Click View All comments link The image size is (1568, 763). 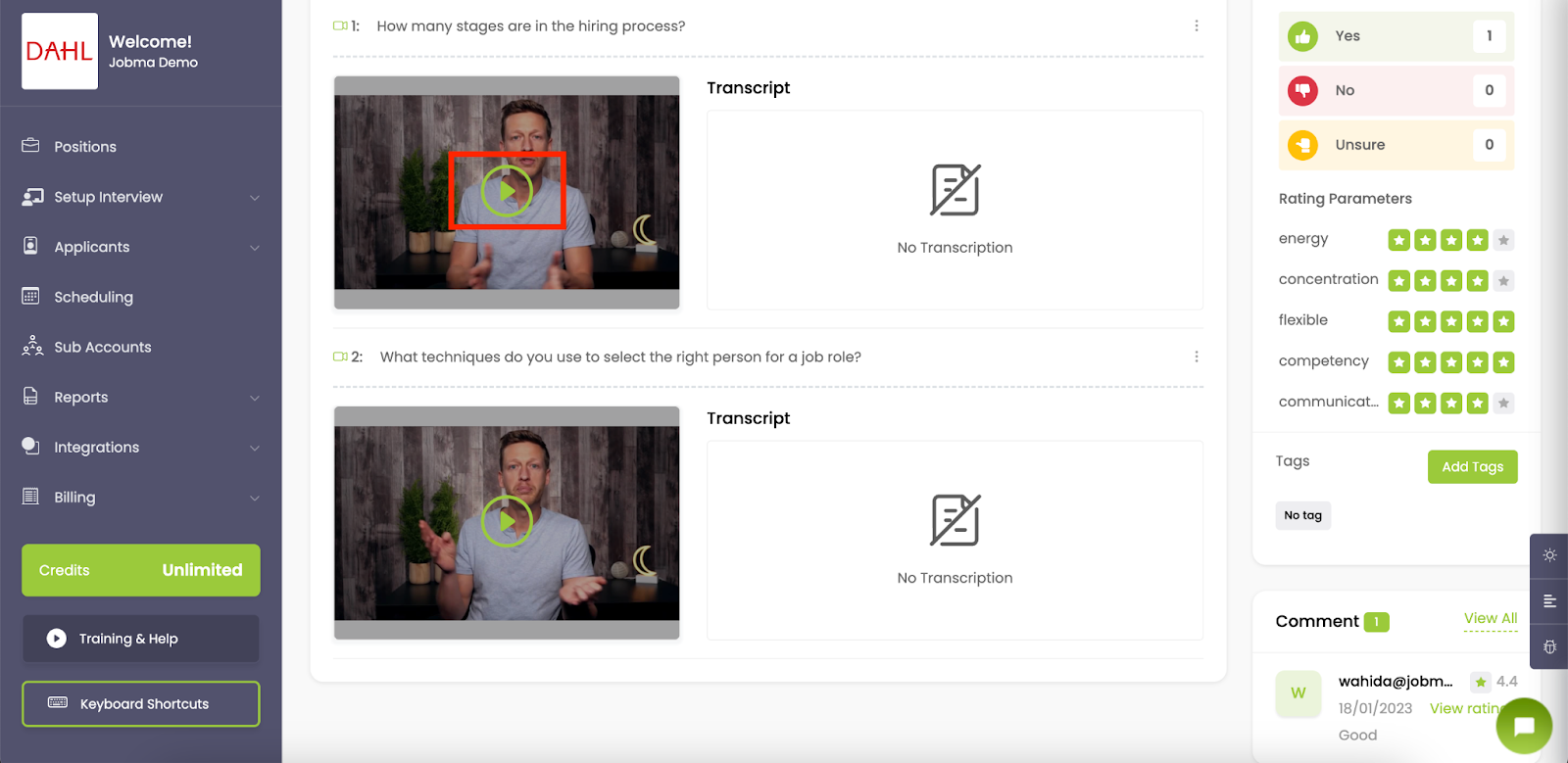(1491, 618)
